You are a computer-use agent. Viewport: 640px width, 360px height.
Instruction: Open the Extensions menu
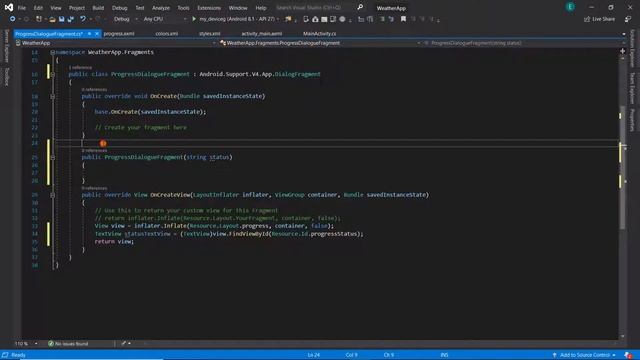pyautogui.click(x=209, y=8)
